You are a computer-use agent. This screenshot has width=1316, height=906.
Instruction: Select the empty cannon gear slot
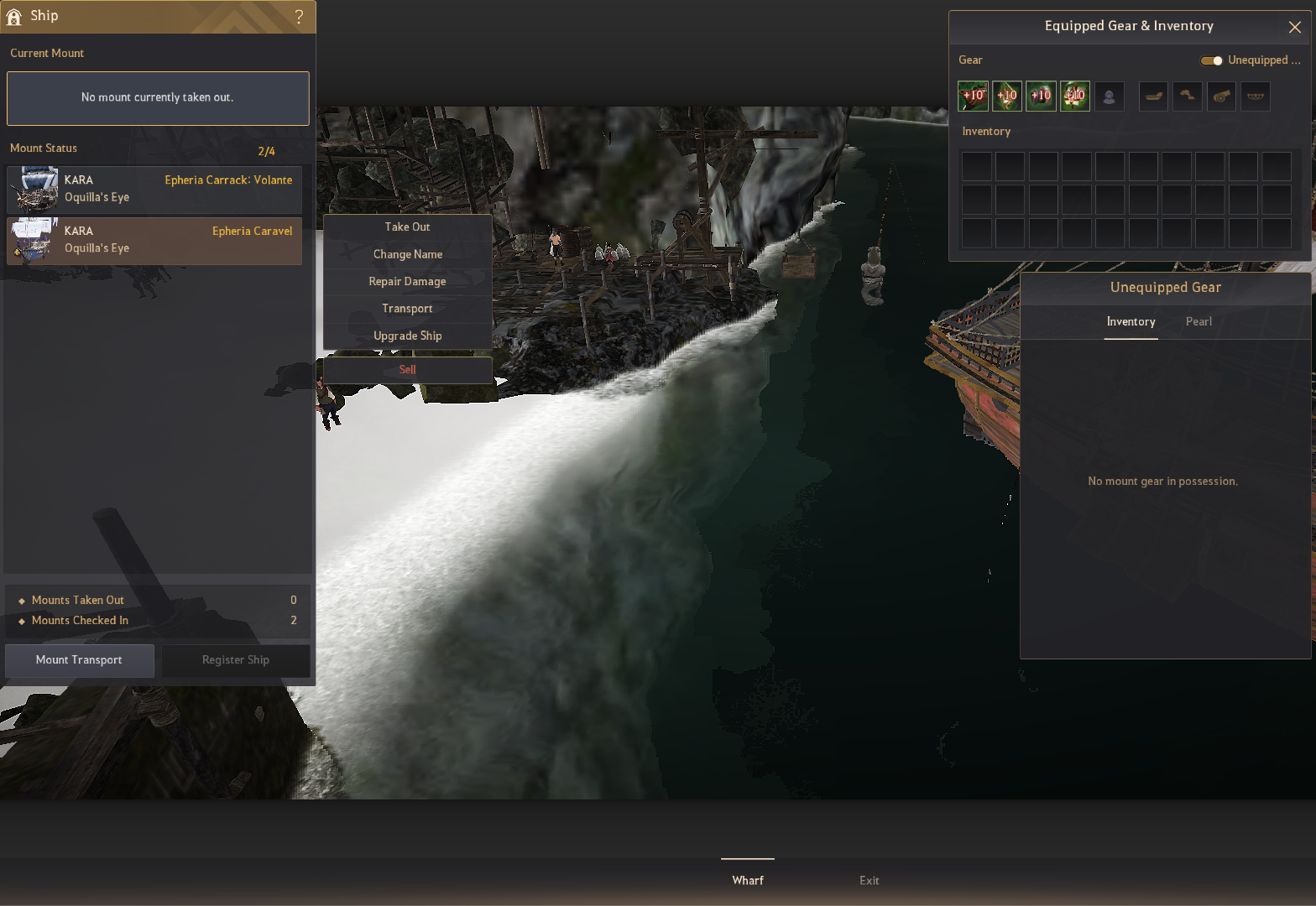1221,96
